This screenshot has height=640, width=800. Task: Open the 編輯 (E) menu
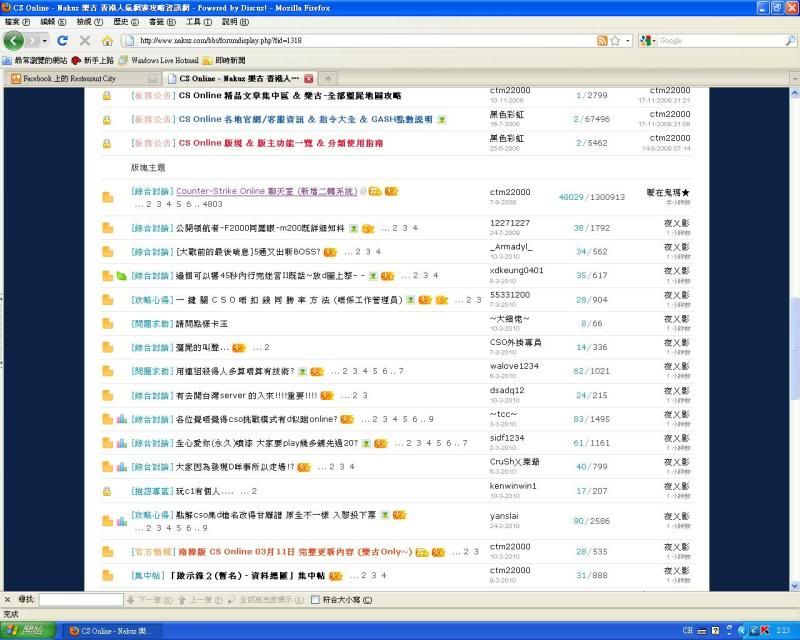[x=53, y=22]
